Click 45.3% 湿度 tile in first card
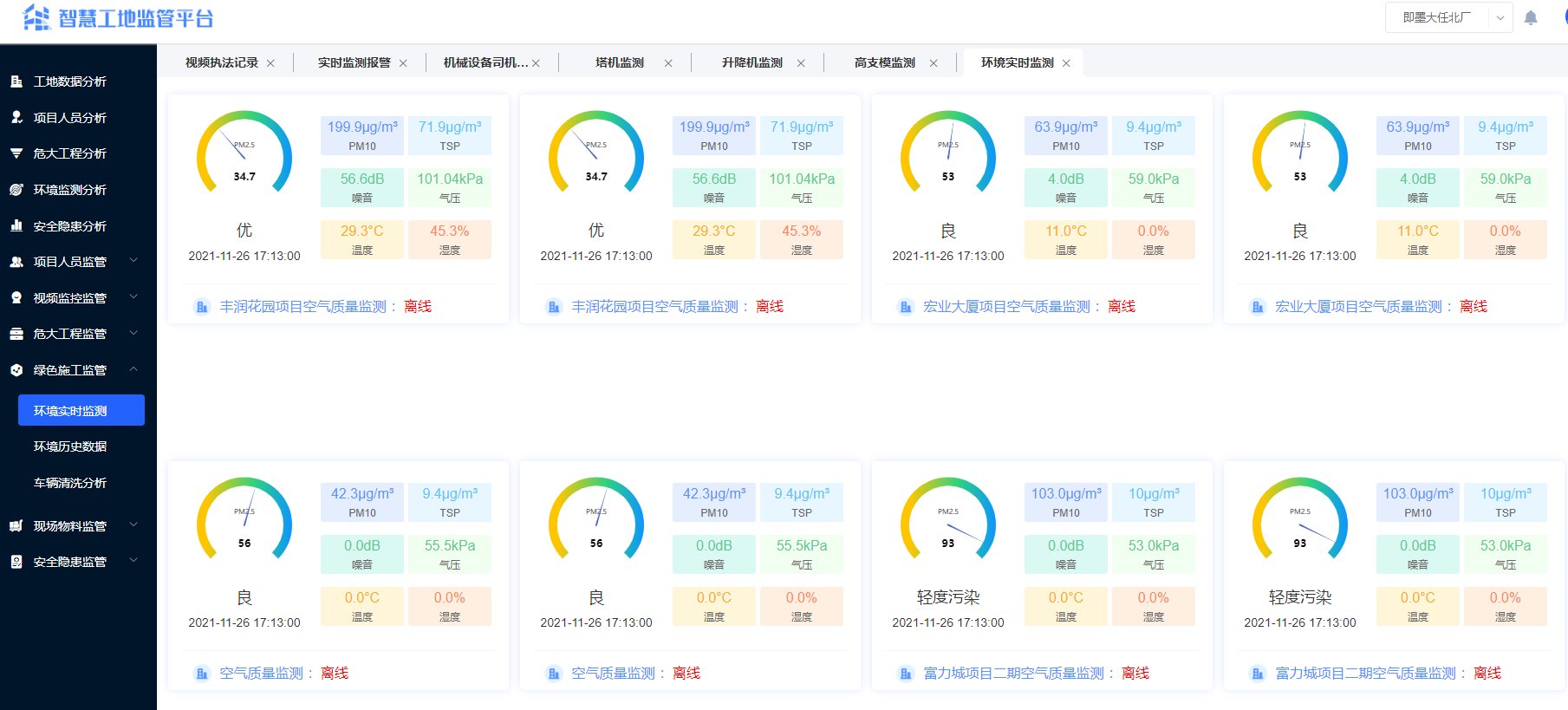The height and width of the screenshot is (710, 1568). pyautogui.click(x=450, y=239)
